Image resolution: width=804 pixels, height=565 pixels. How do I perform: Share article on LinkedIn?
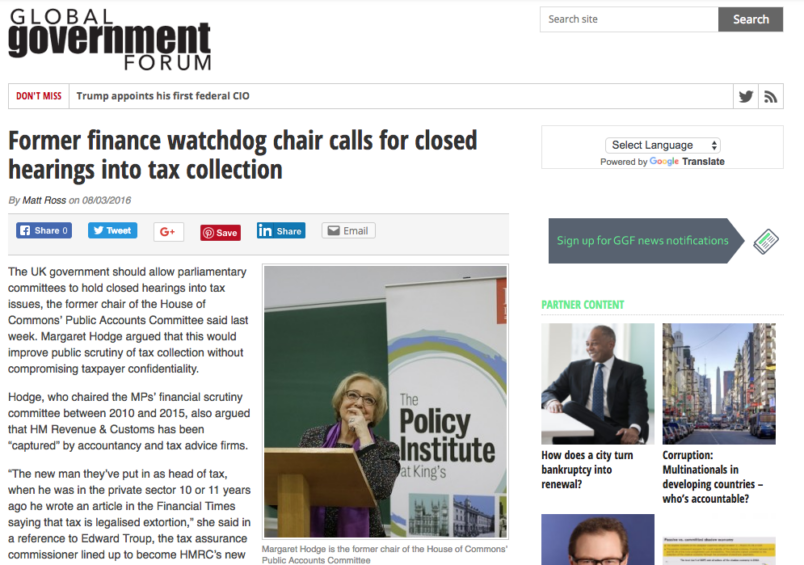coord(281,231)
